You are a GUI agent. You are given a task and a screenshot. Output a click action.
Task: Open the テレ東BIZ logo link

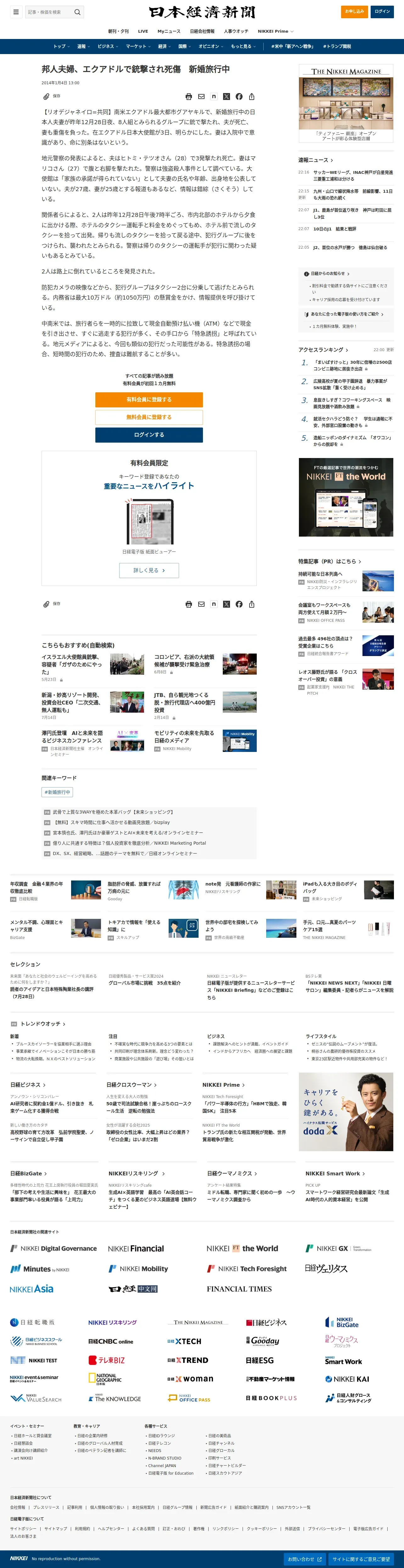107,1360
